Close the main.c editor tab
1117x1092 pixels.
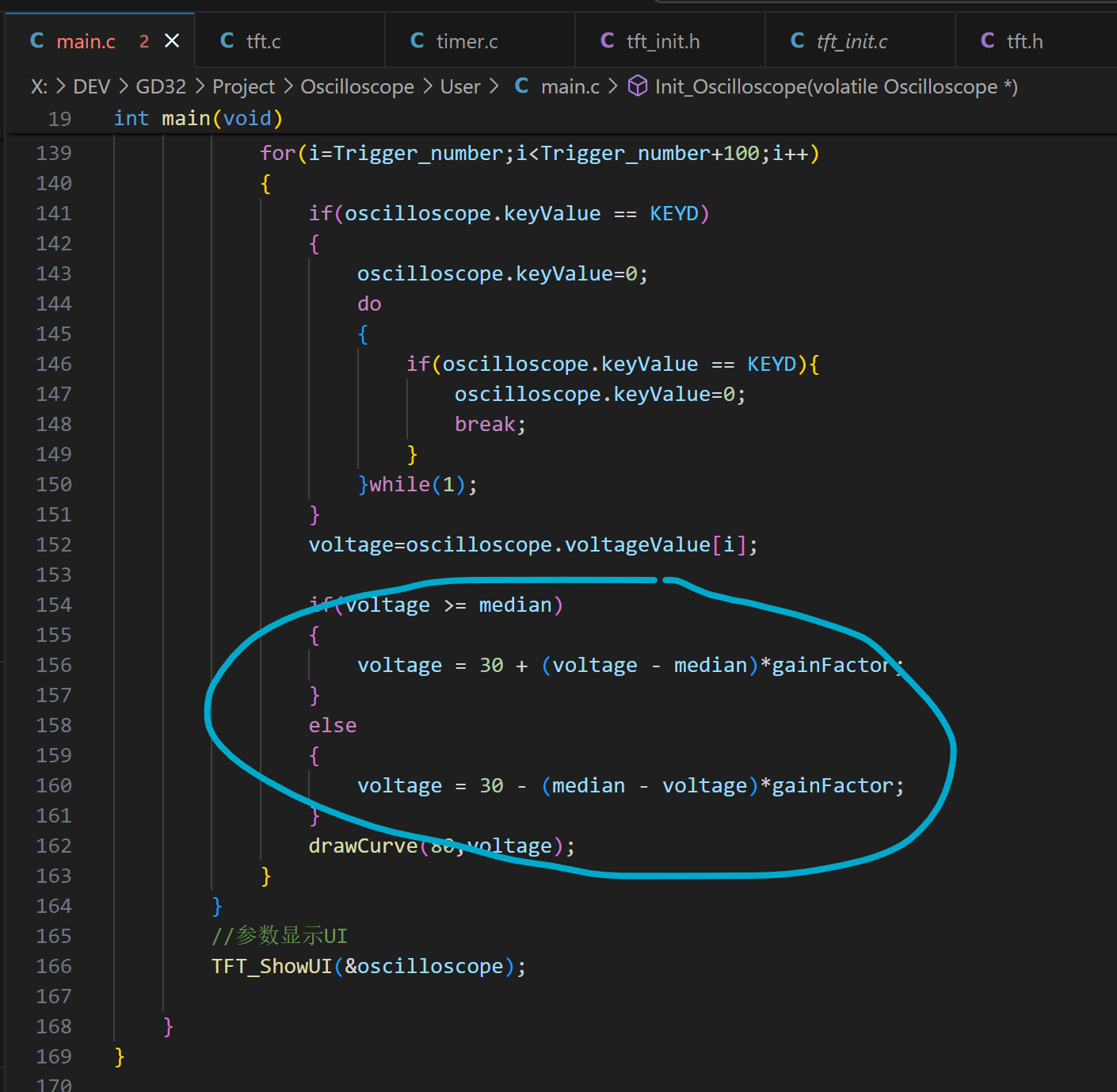[172, 41]
